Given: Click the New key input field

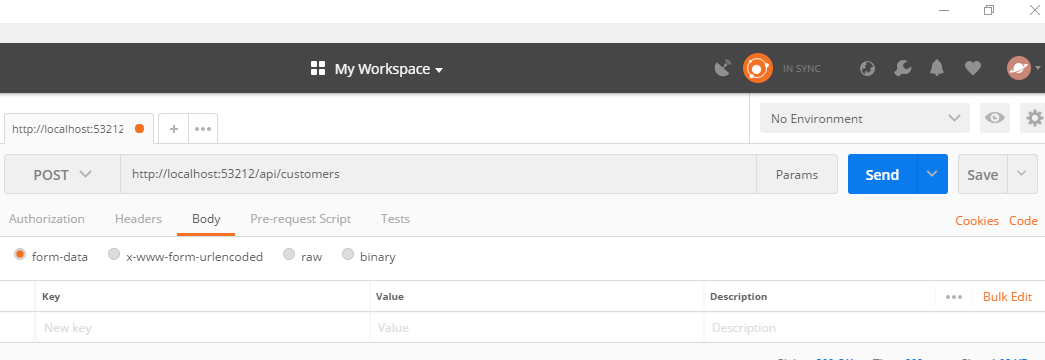Looking at the screenshot, I should (203, 327).
